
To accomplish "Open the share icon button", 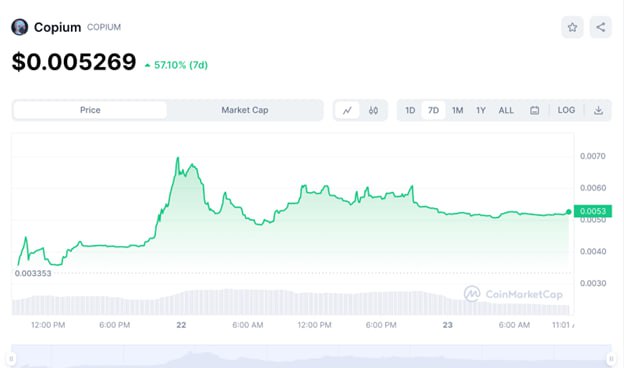I will coord(601,27).
